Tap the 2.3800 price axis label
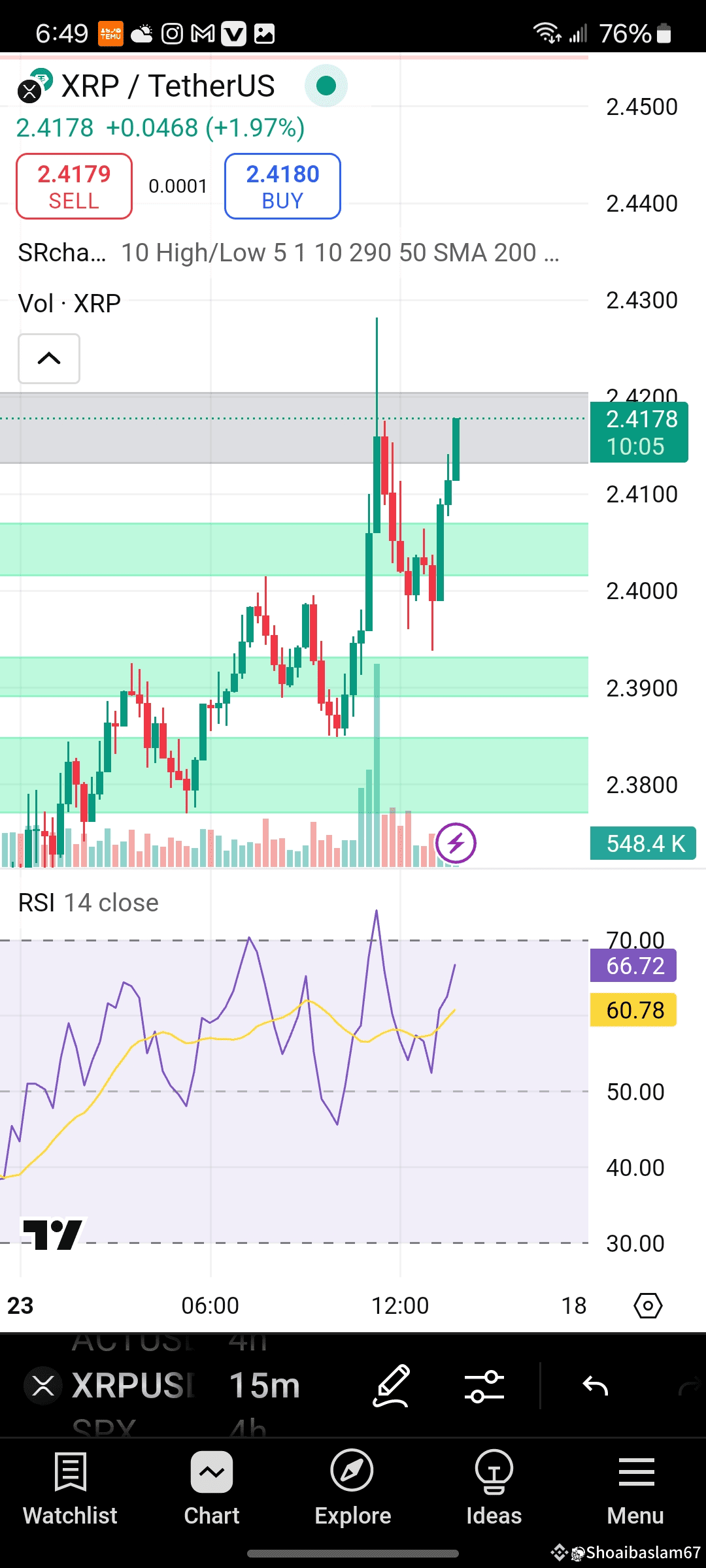The image size is (706, 1568). (x=642, y=785)
